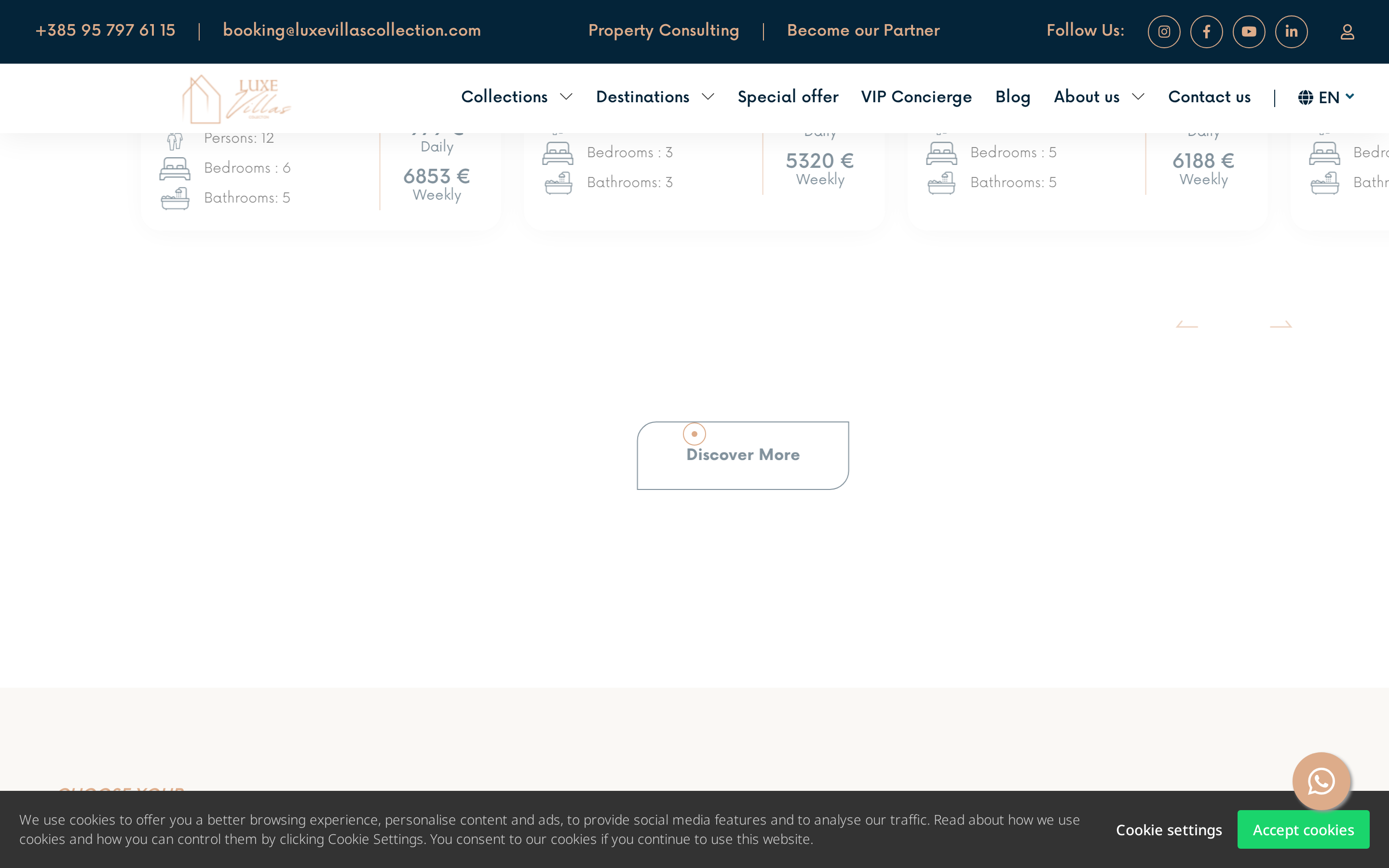Click the user account icon
The width and height of the screenshot is (1389, 868).
pos(1347,32)
